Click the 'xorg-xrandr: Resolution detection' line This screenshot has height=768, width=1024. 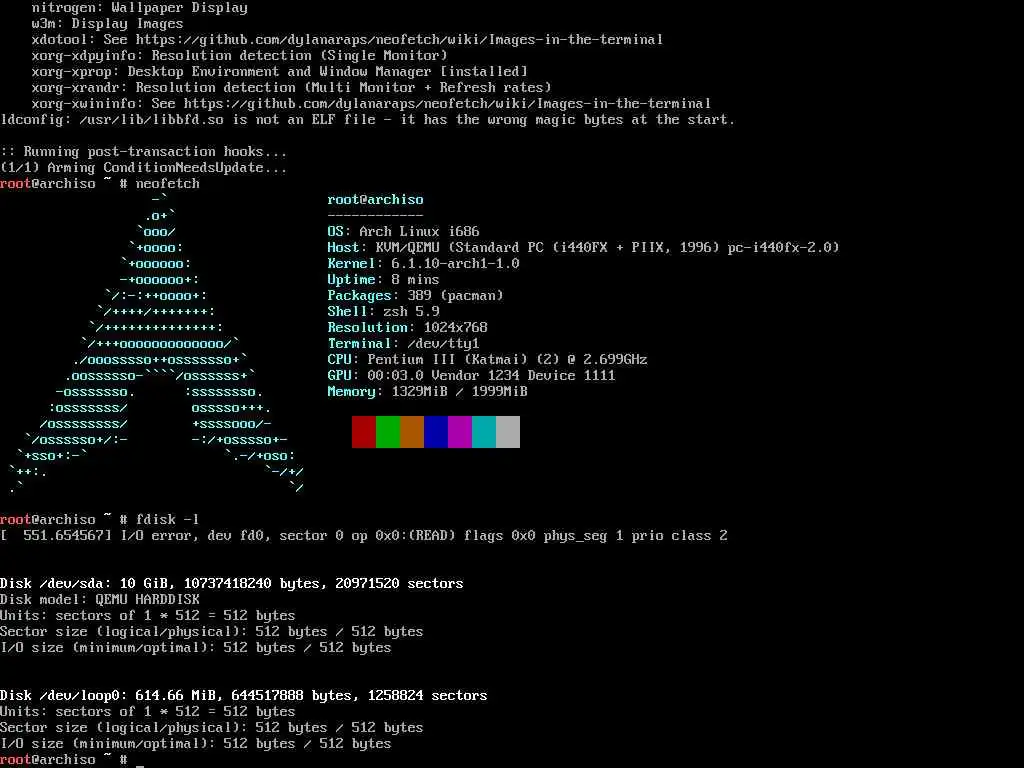click(292, 88)
